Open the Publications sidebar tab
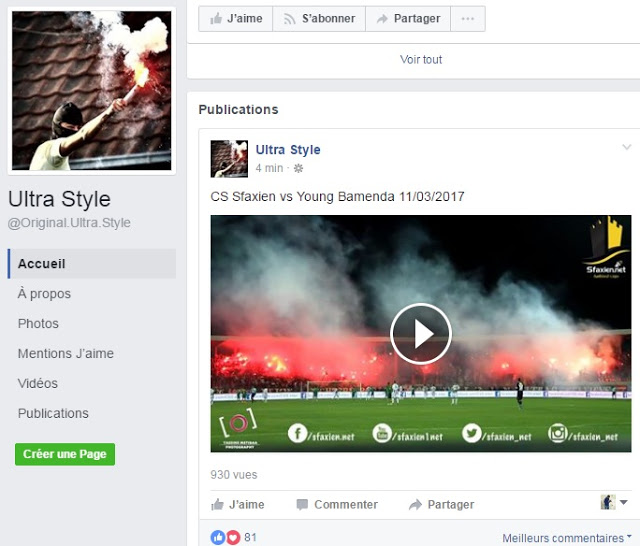 pyautogui.click(x=53, y=413)
